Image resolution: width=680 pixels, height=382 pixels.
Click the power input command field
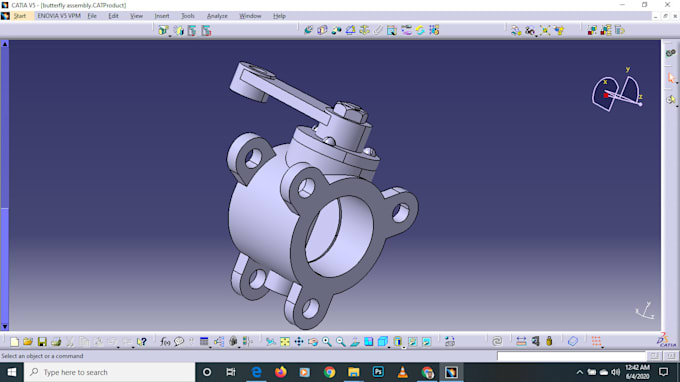click(571, 356)
